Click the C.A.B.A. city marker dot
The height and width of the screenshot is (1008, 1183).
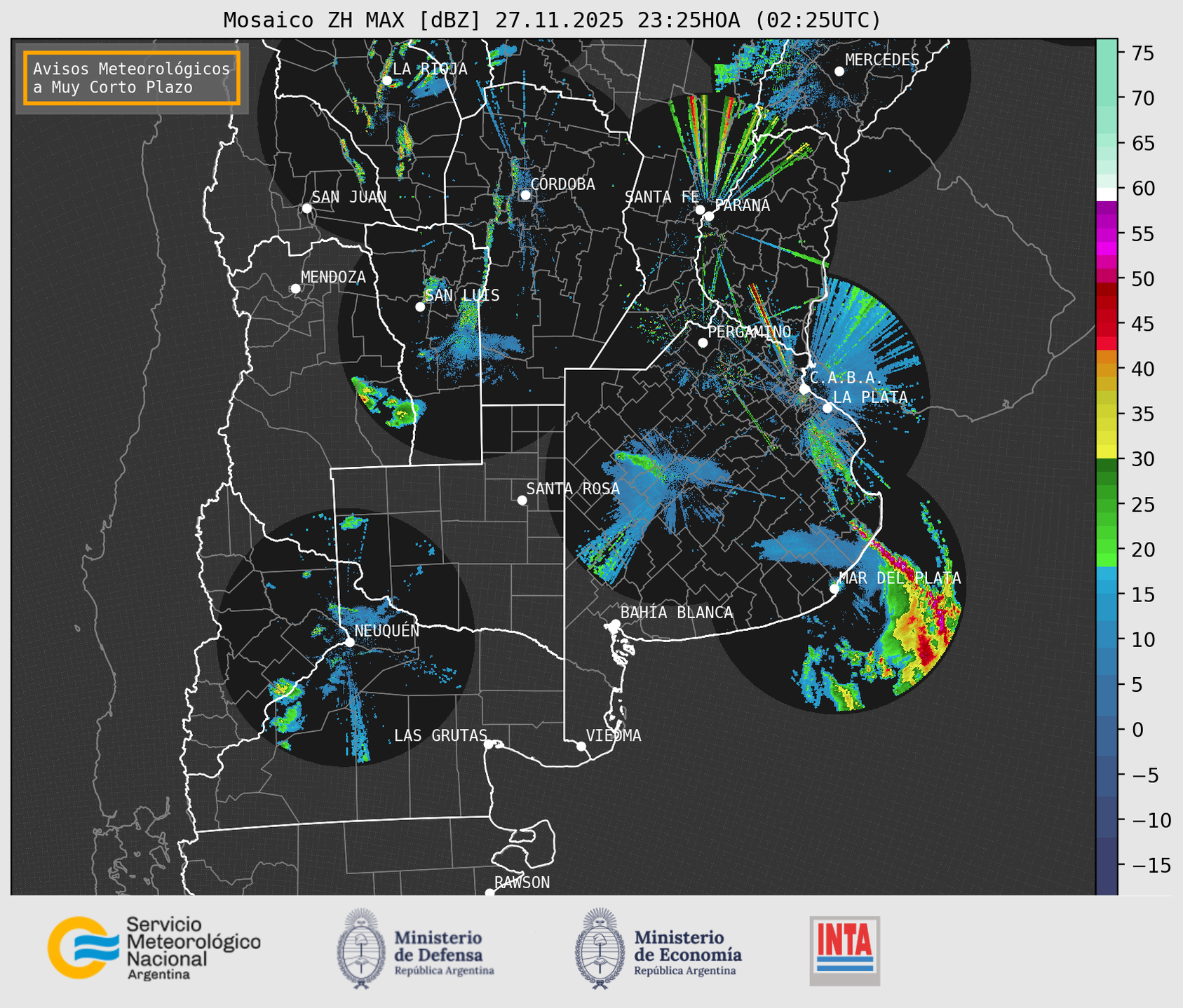(804, 389)
